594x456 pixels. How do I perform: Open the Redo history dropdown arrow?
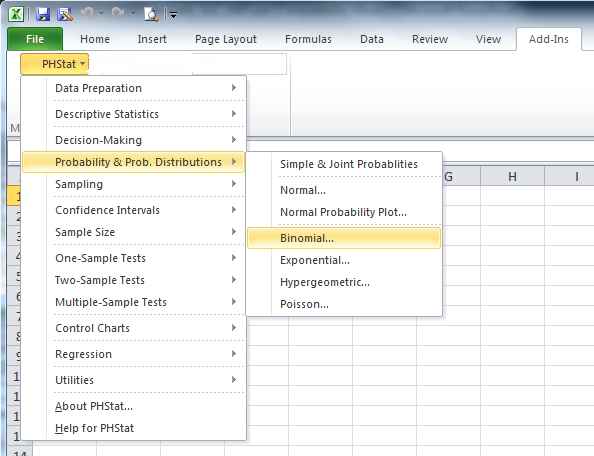pyautogui.click(x=133, y=14)
